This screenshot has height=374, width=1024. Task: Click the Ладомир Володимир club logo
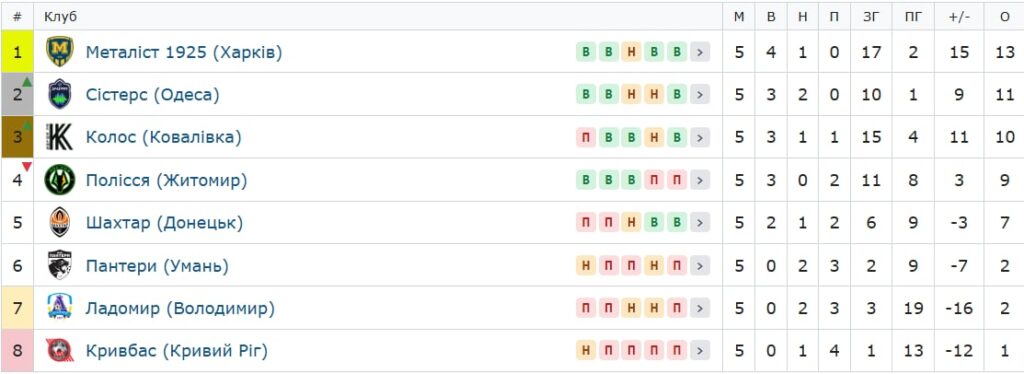pyautogui.click(x=59, y=308)
